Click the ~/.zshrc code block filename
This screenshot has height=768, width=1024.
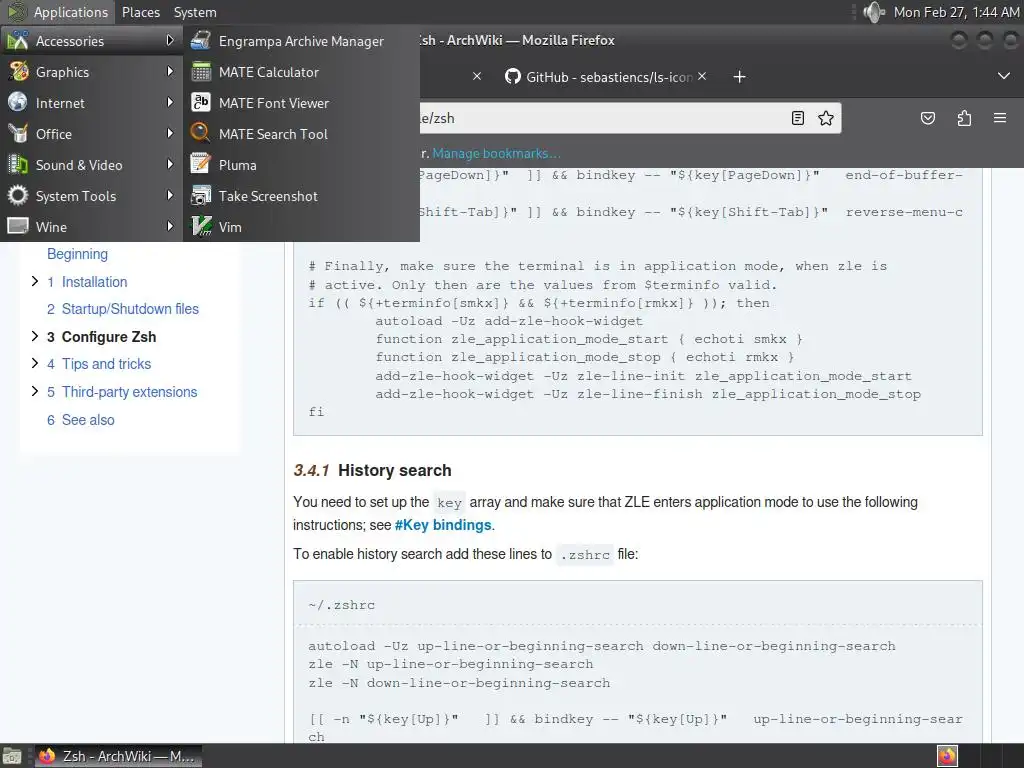(342, 605)
